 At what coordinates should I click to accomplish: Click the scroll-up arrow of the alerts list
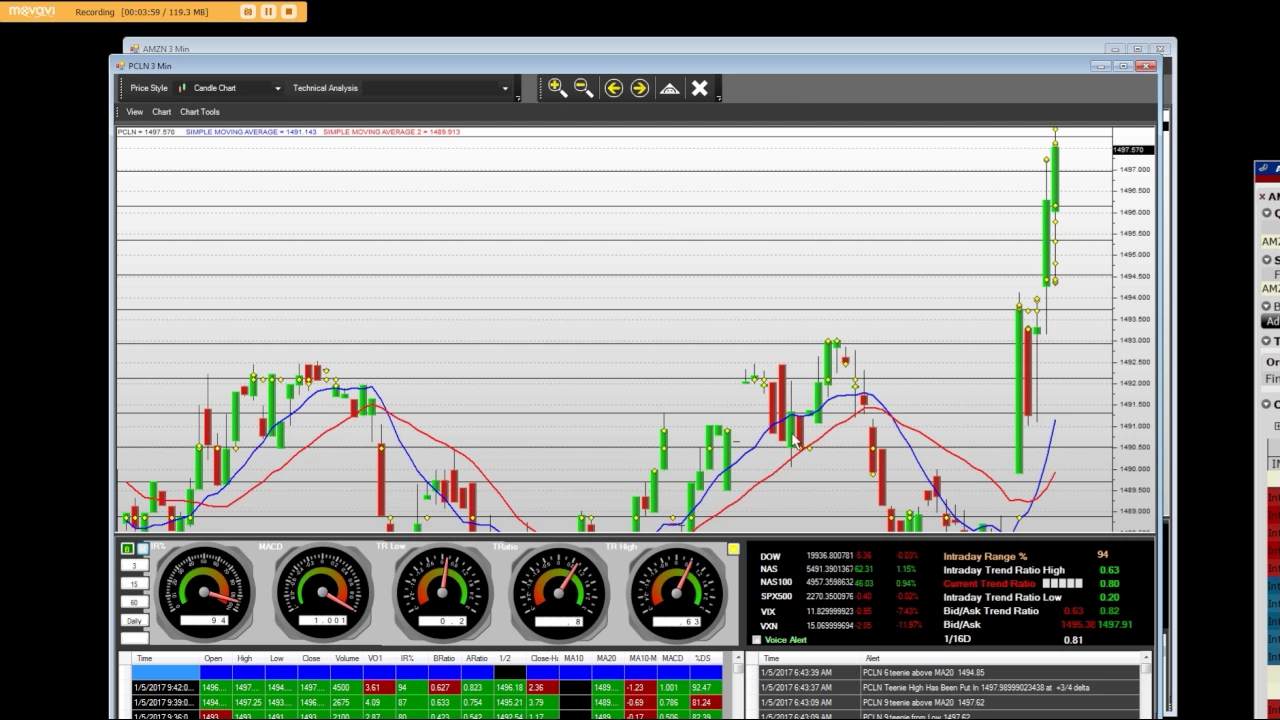[x=1145, y=659]
